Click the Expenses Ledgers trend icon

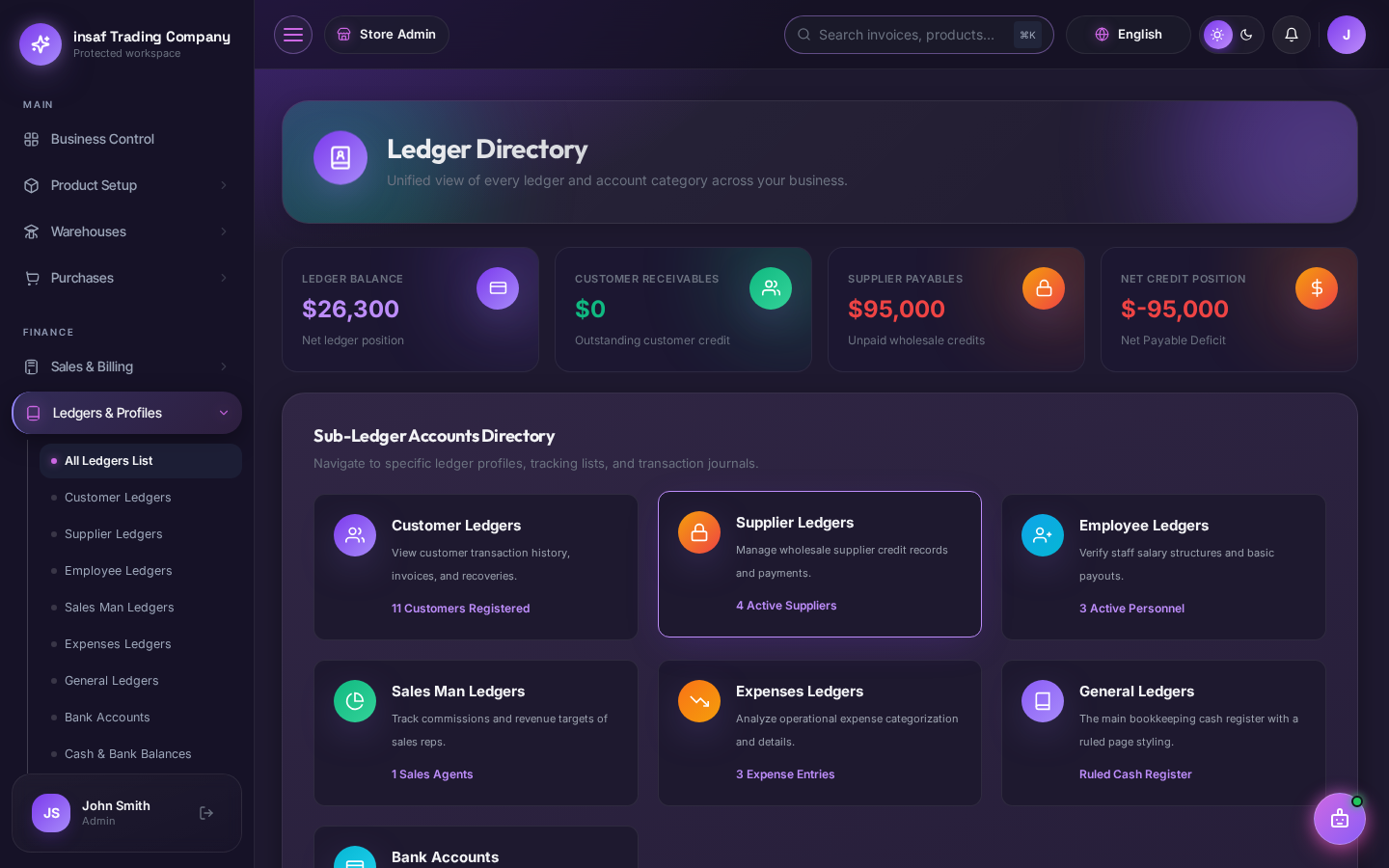point(699,701)
